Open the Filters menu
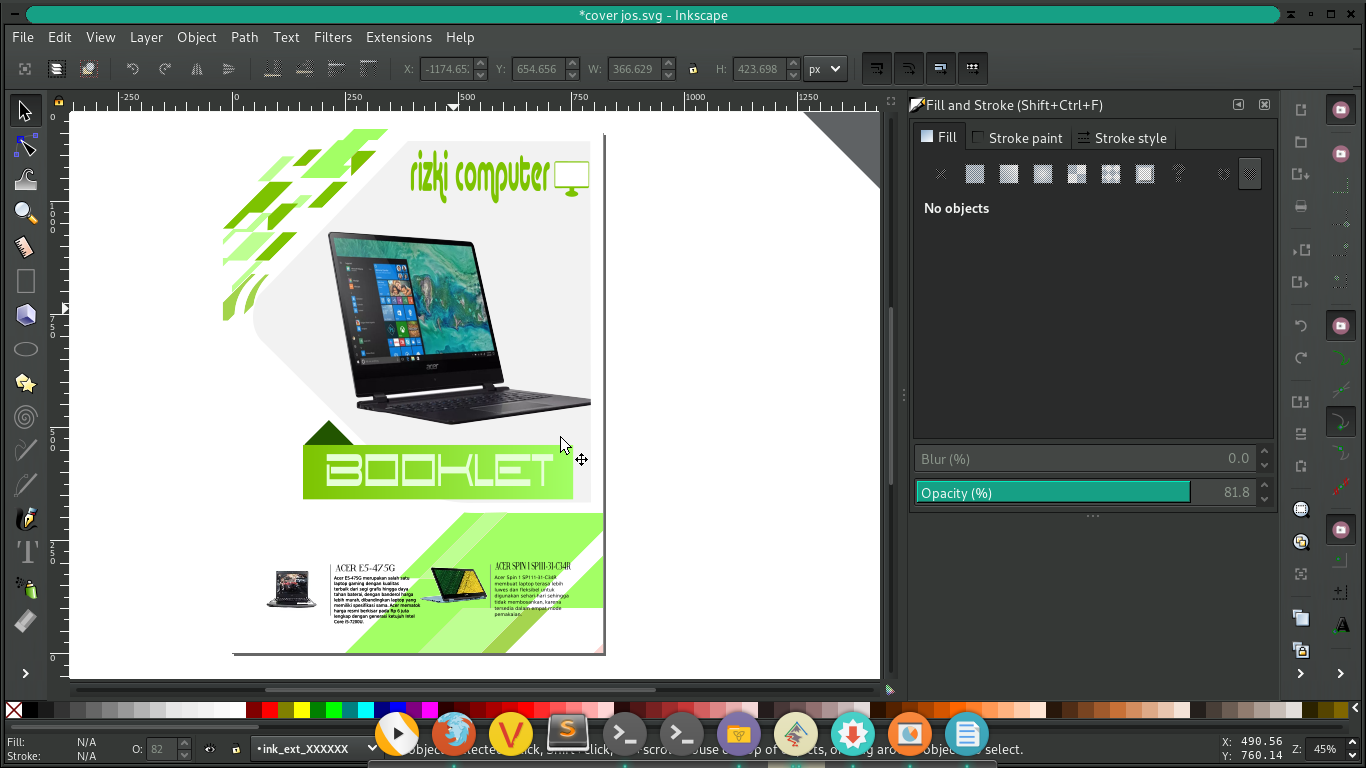 point(333,37)
